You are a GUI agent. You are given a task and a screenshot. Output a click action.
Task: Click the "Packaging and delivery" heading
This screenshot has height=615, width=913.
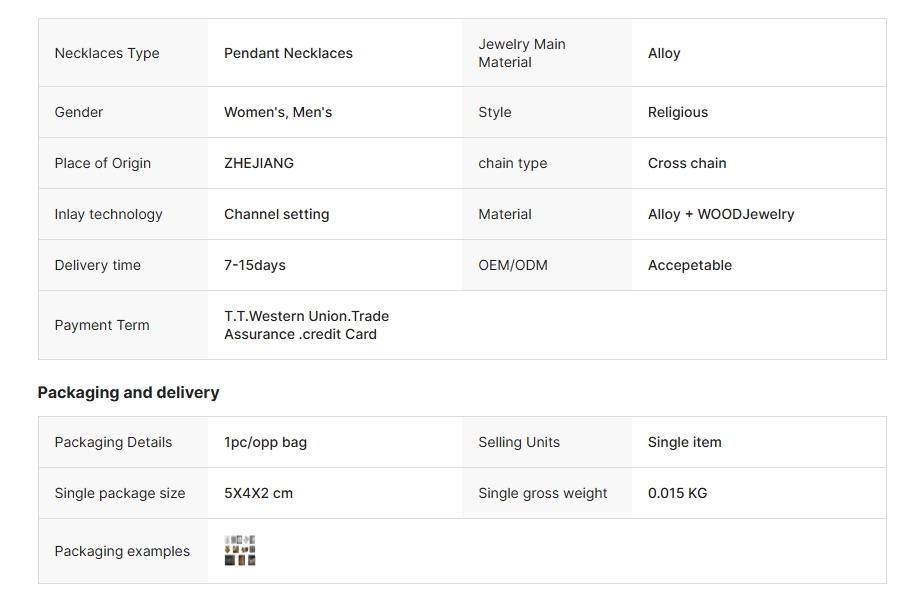coord(129,393)
